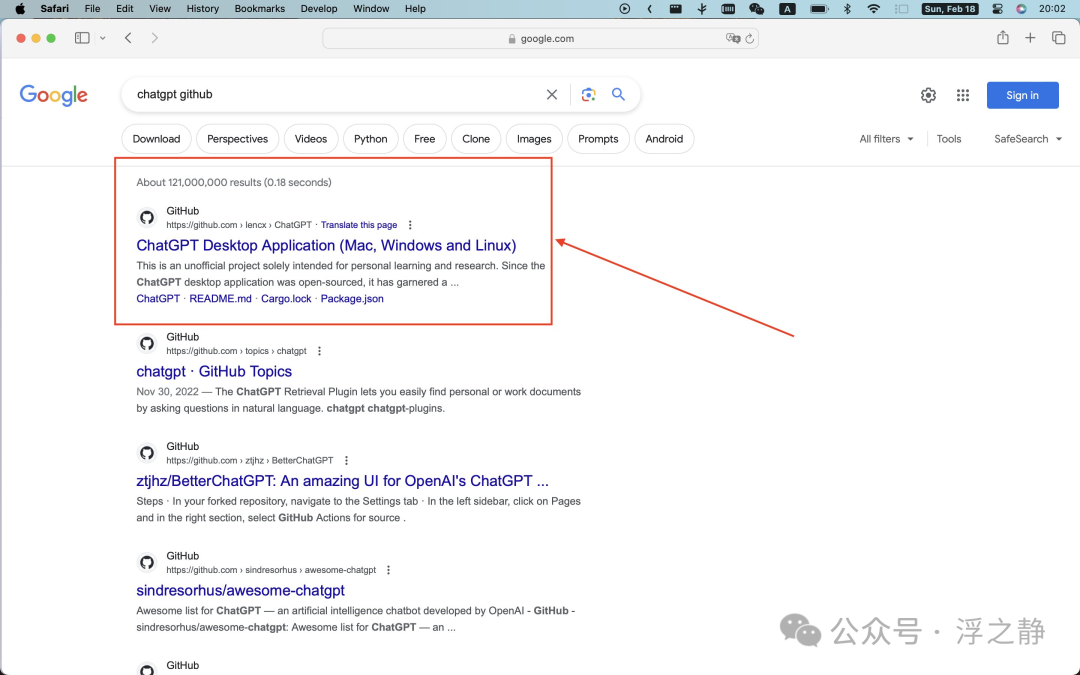This screenshot has width=1080, height=675.
Task: Expand the All filters dropdown
Action: tap(886, 139)
